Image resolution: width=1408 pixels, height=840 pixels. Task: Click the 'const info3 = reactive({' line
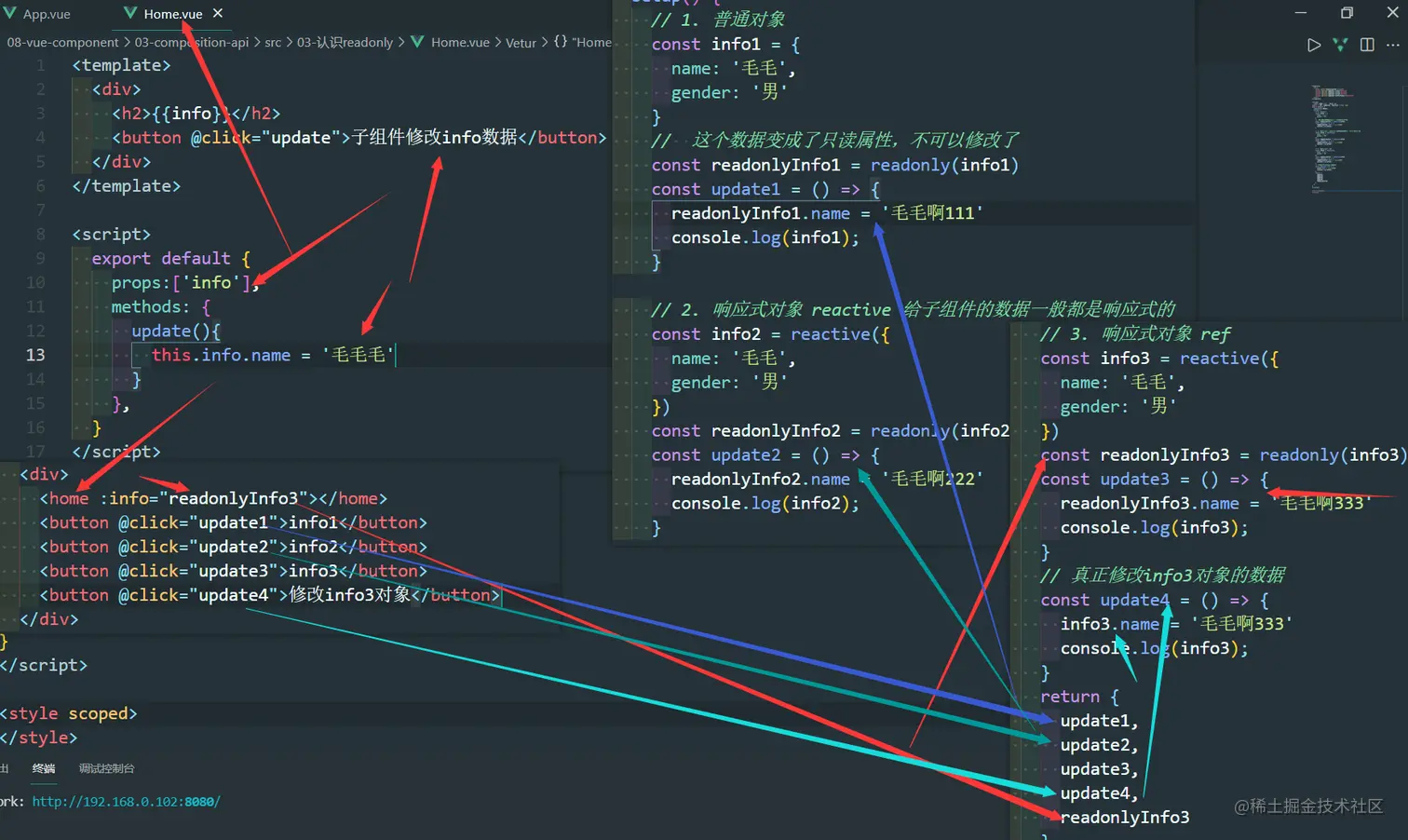[1160, 359]
